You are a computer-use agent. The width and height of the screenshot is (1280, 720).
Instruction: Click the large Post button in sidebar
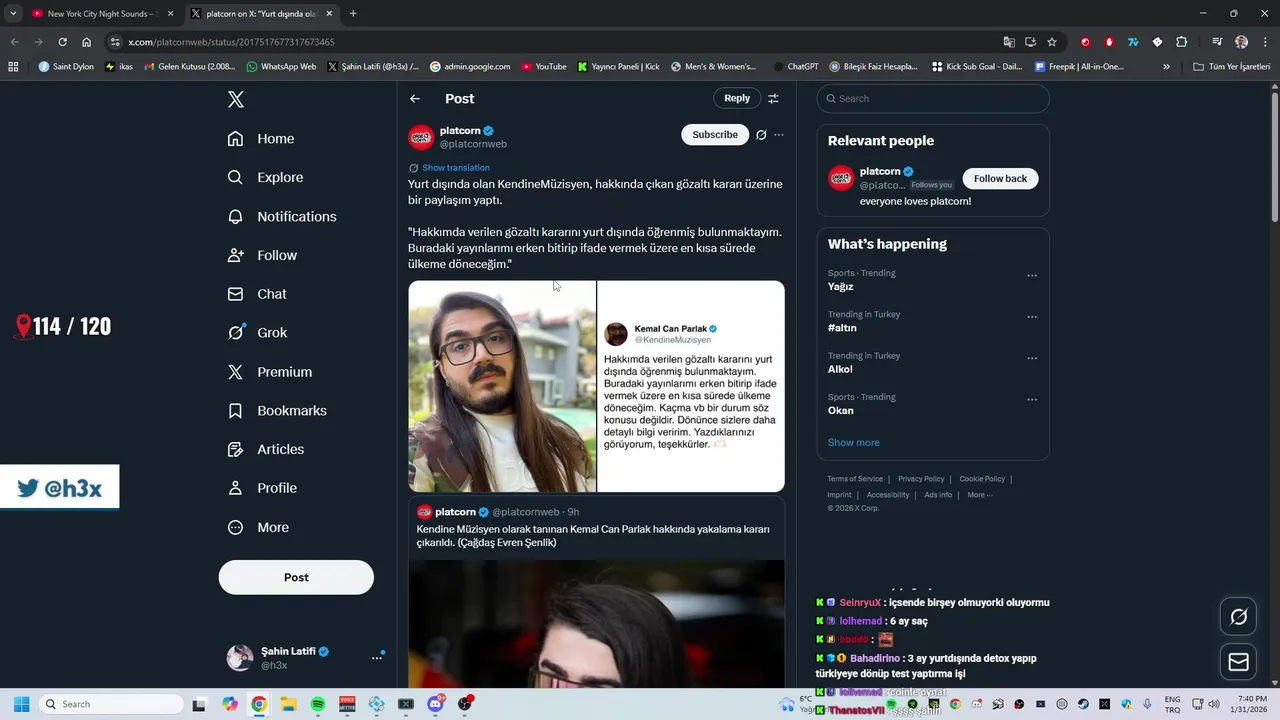[x=296, y=577]
